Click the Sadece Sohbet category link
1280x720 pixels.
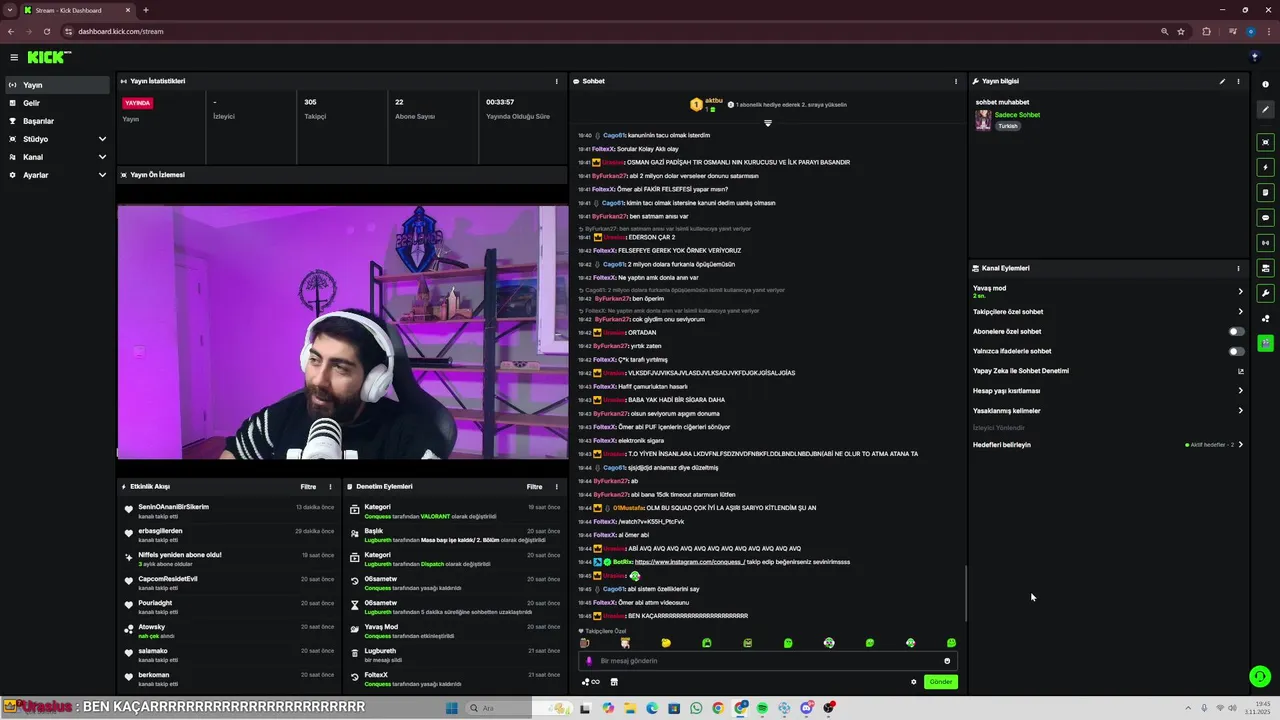[x=1017, y=115]
